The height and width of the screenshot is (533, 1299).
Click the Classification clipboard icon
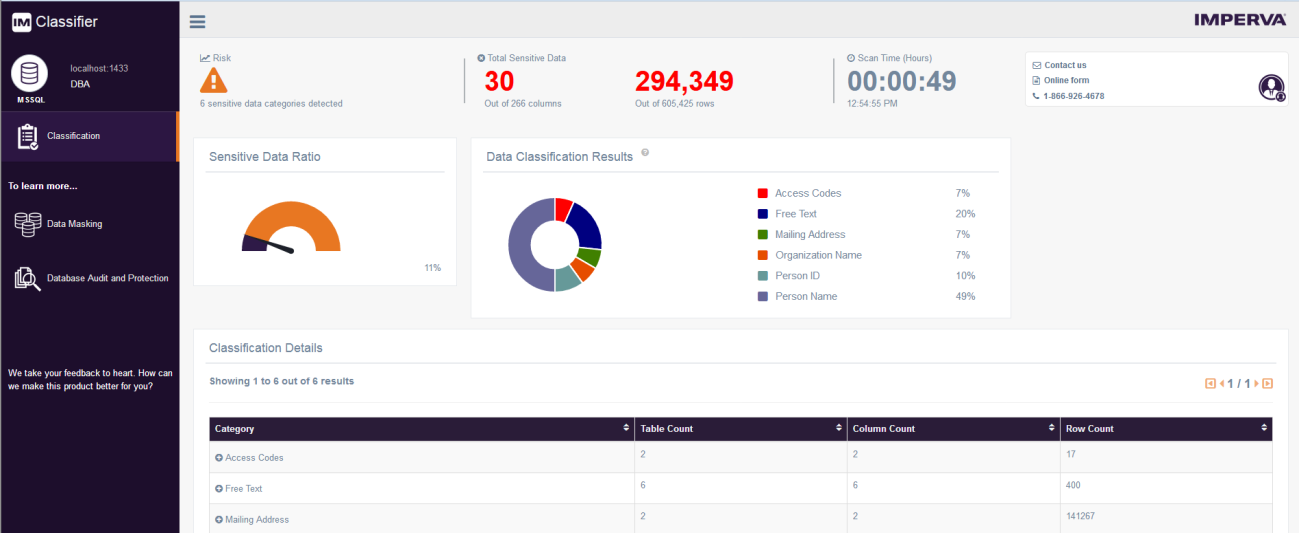click(x=27, y=137)
